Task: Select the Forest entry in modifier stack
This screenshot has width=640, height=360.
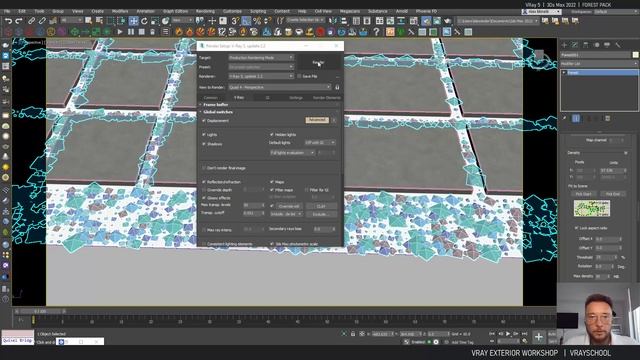Action: [600, 73]
